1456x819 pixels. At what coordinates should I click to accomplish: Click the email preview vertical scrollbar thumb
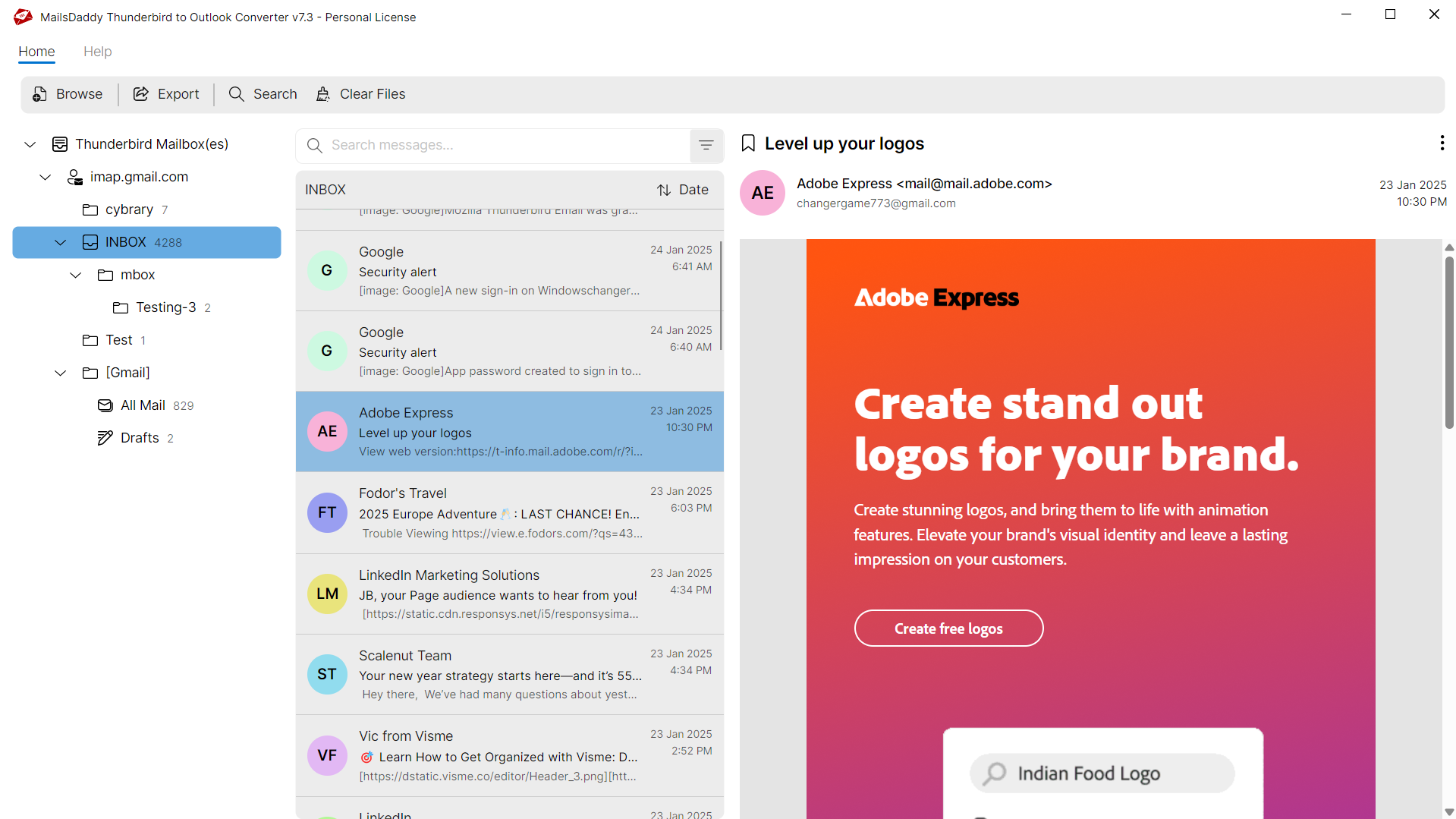click(x=1449, y=342)
